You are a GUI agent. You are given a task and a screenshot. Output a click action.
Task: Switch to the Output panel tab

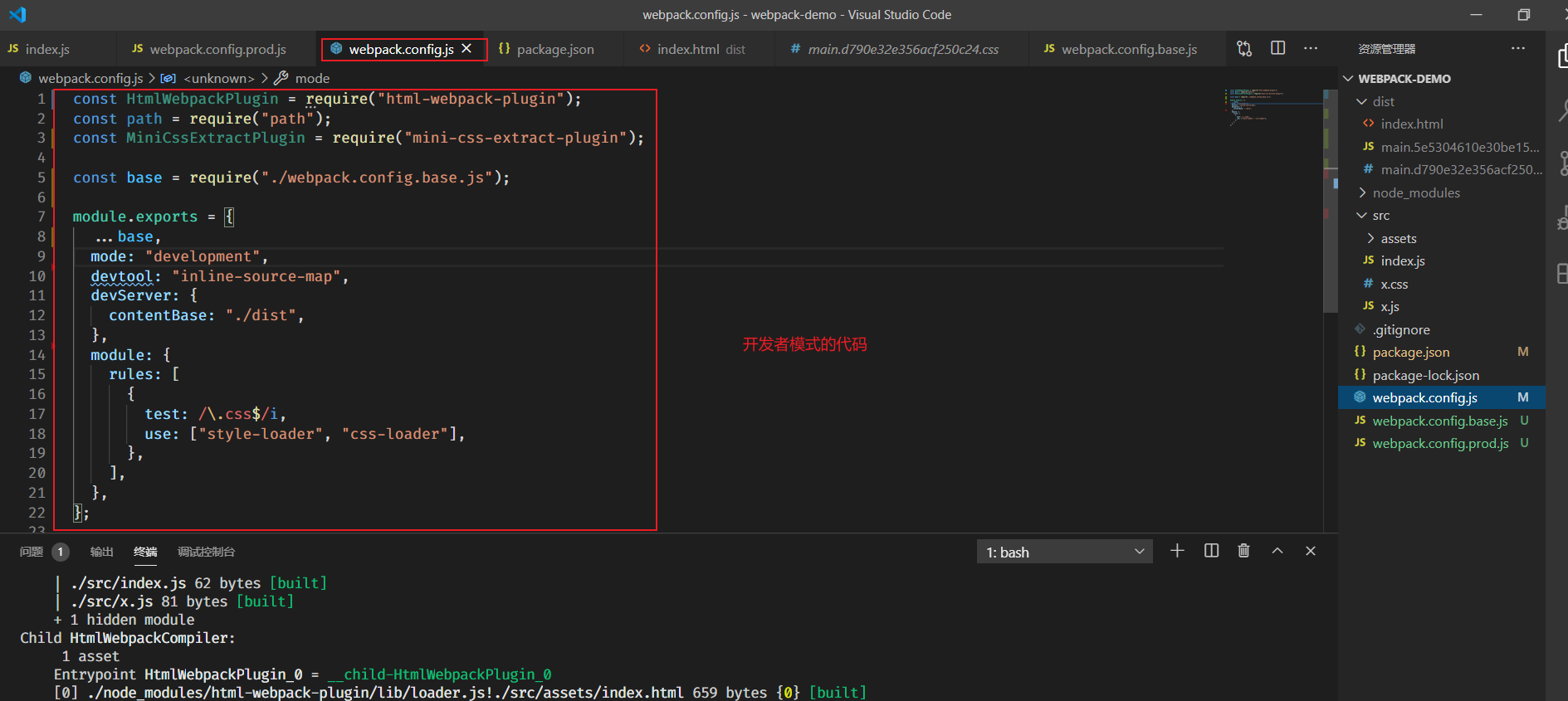pyautogui.click(x=101, y=552)
